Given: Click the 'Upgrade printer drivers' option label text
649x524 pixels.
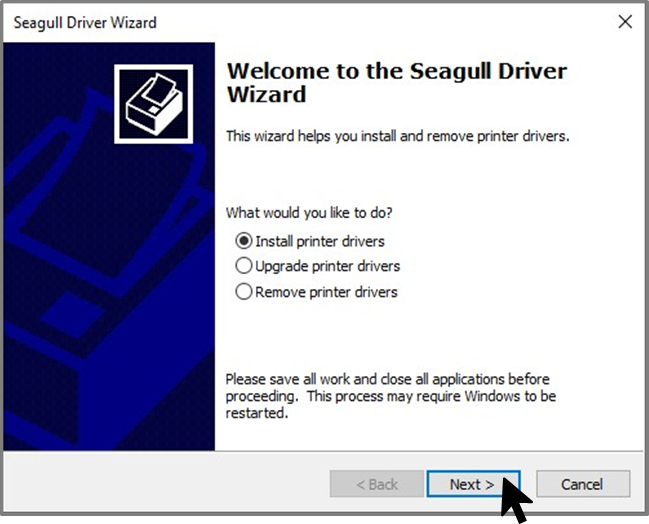Looking at the screenshot, I should [327, 266].
